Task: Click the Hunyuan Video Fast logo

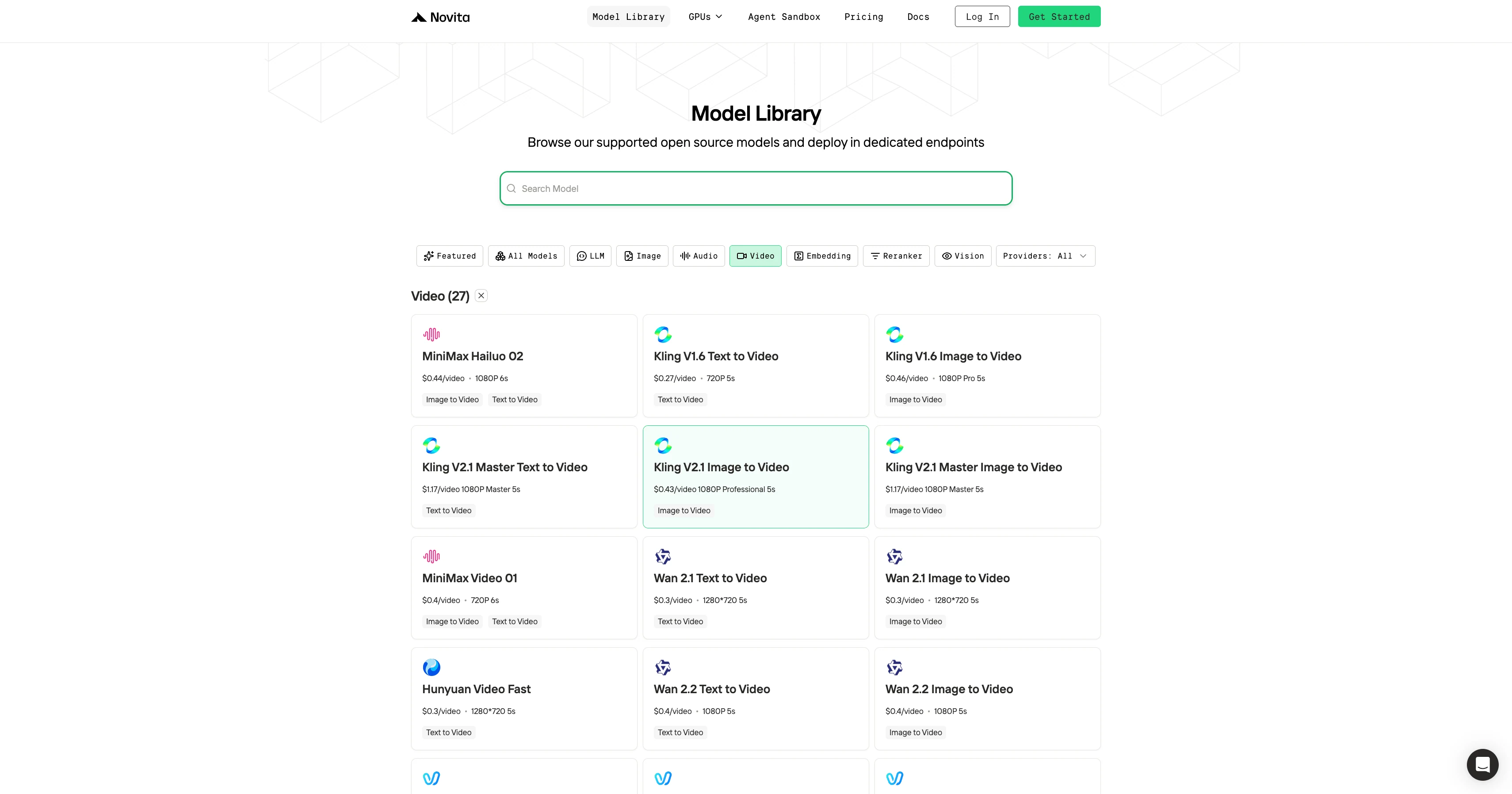Action: tap(431, 667)
